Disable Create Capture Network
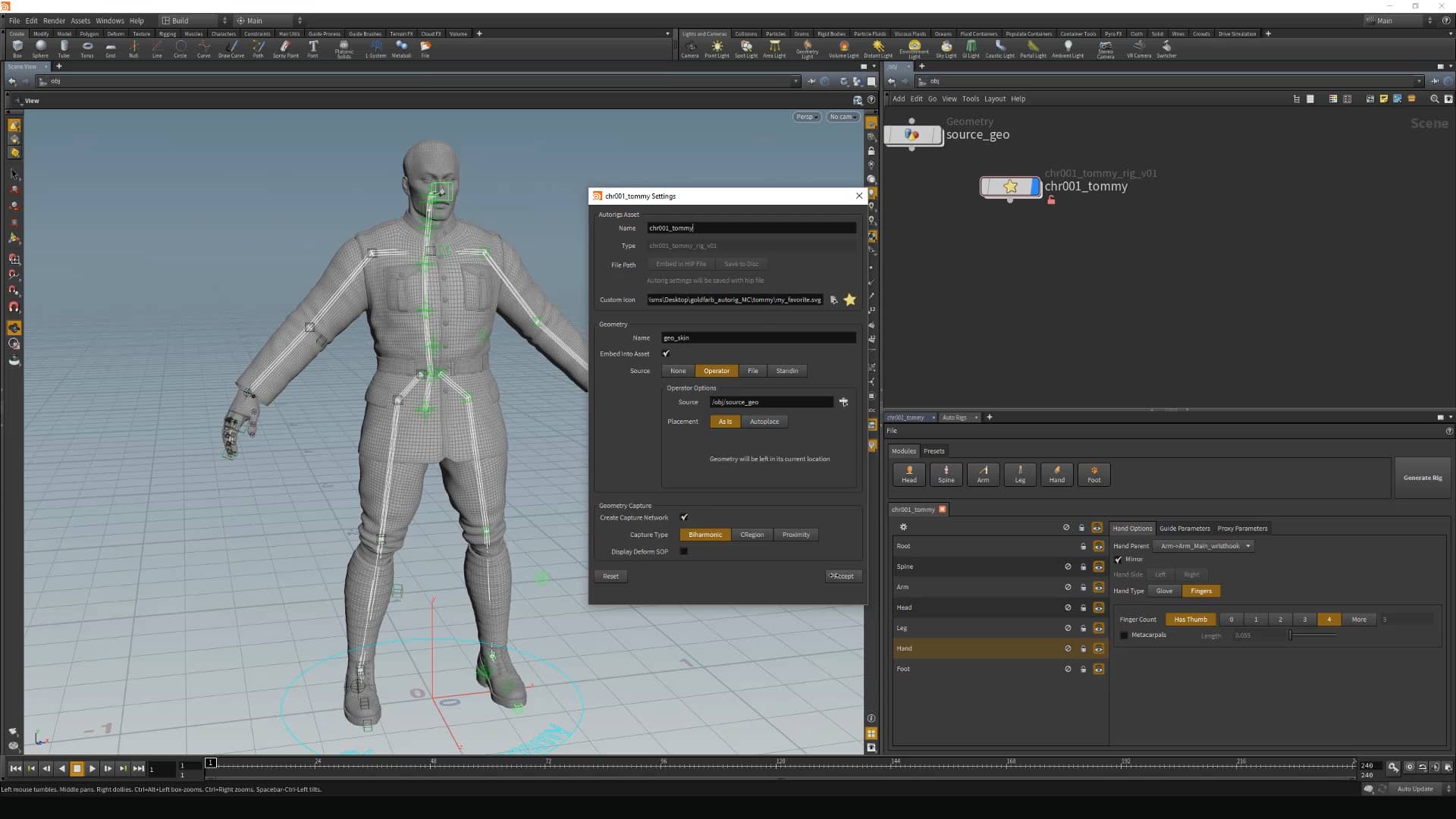The width and height of the screenshot is (1456, 819). pos(683,517)
